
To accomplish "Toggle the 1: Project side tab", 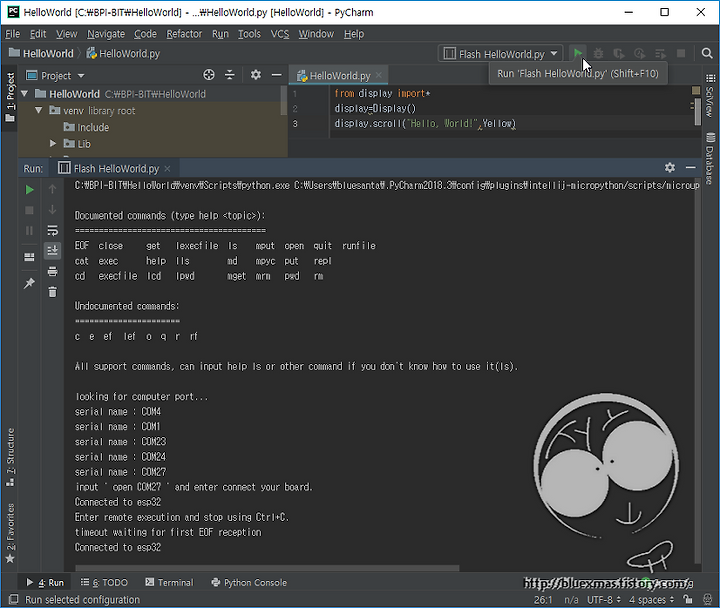I will [10, 97].
